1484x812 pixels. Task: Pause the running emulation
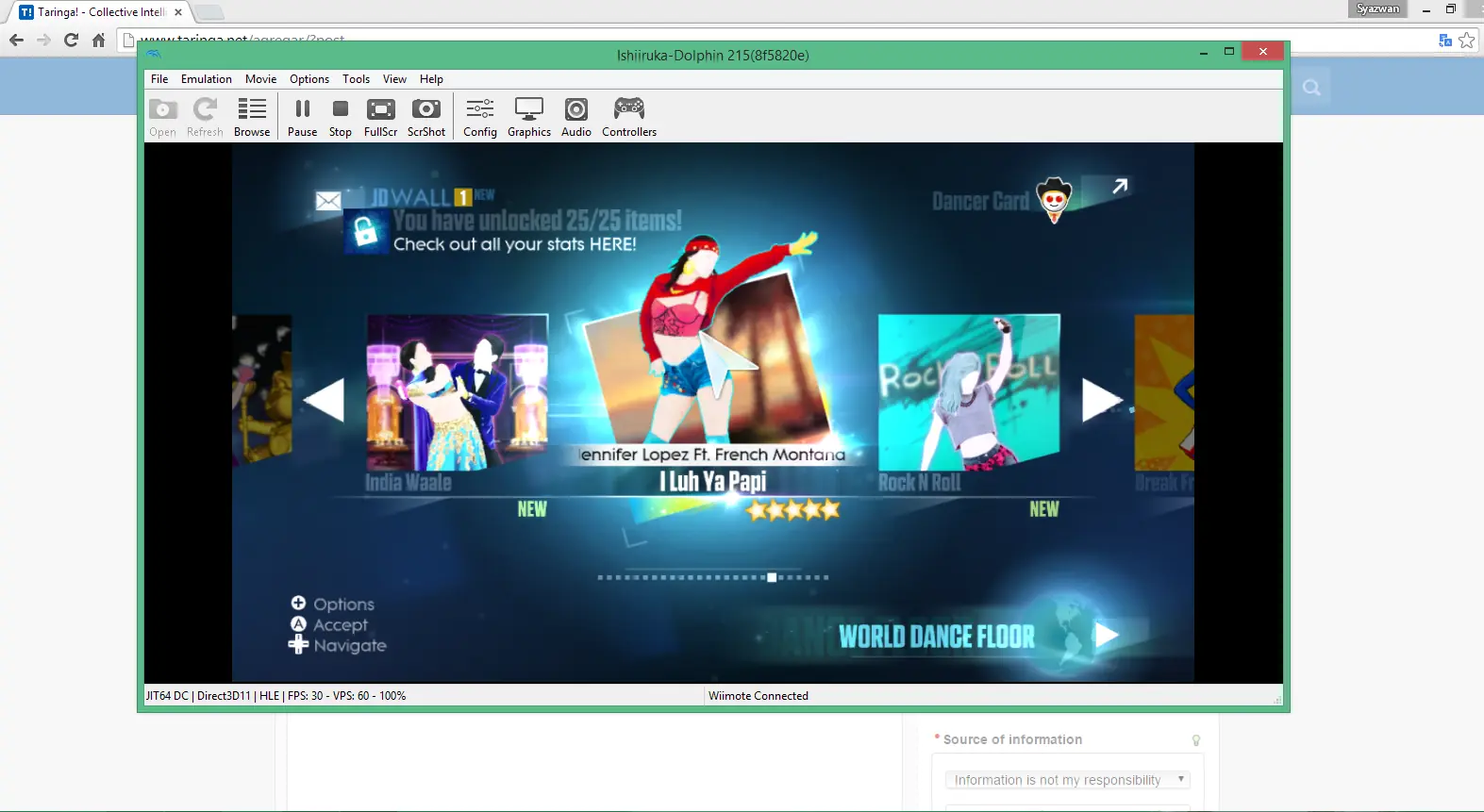point(302,118)
